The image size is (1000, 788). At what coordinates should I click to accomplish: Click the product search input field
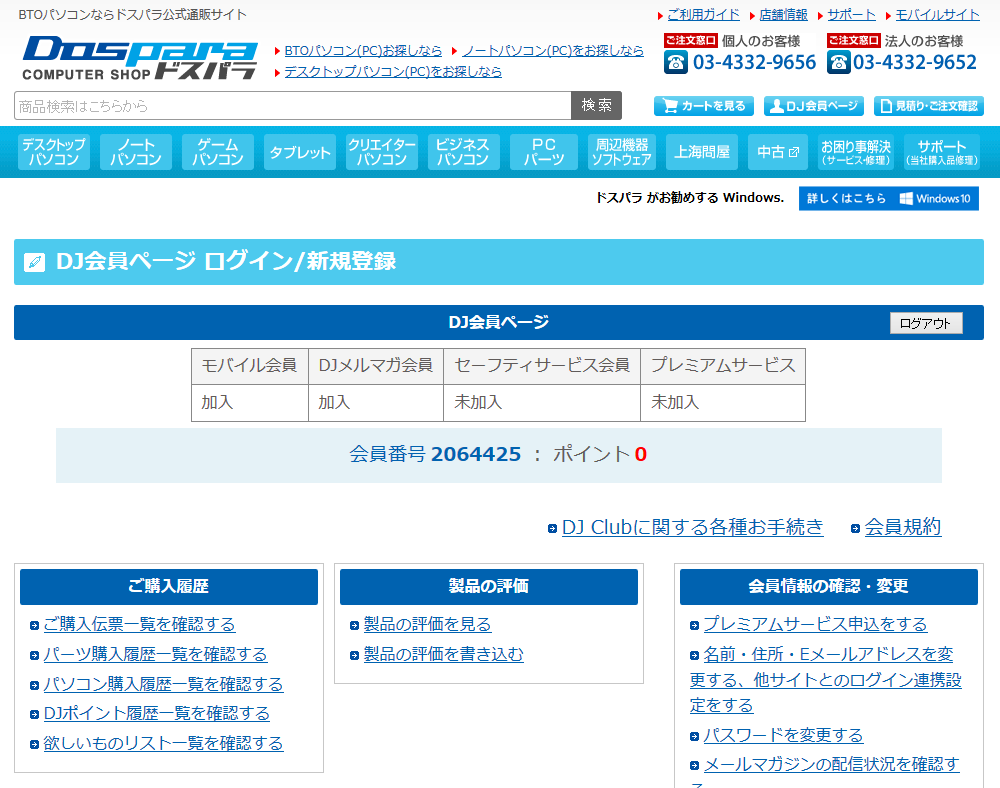293,105
